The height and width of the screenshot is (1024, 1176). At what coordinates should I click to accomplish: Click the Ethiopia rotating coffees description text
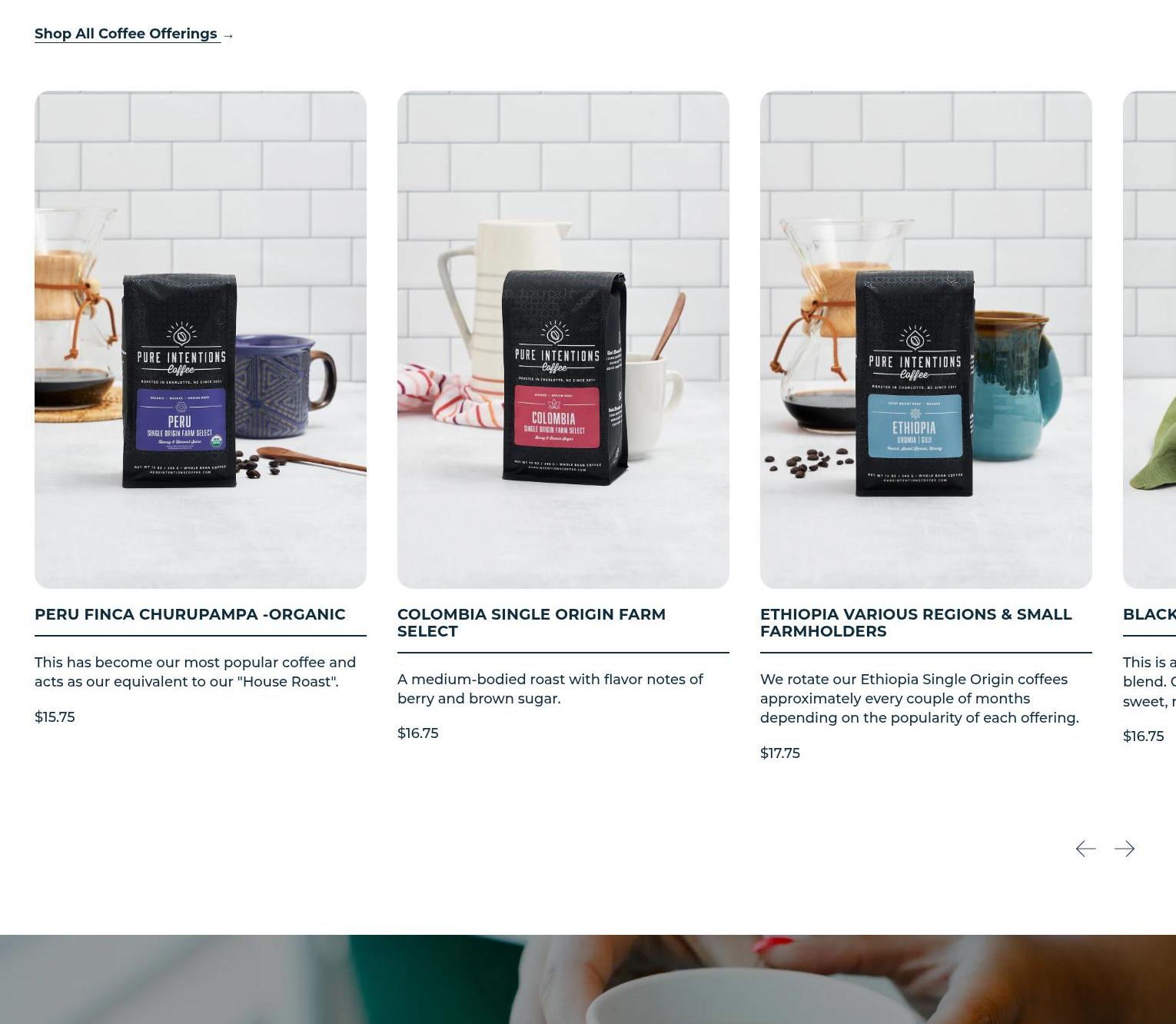coord(920,699)
